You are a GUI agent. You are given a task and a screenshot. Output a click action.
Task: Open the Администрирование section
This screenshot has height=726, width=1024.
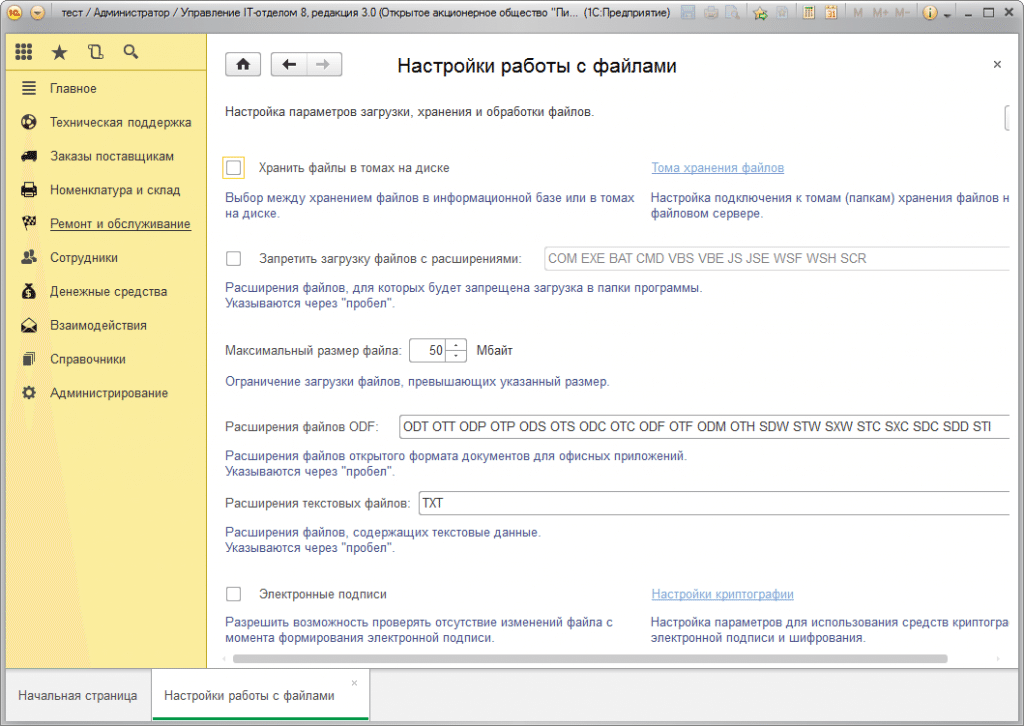[108, 393]
